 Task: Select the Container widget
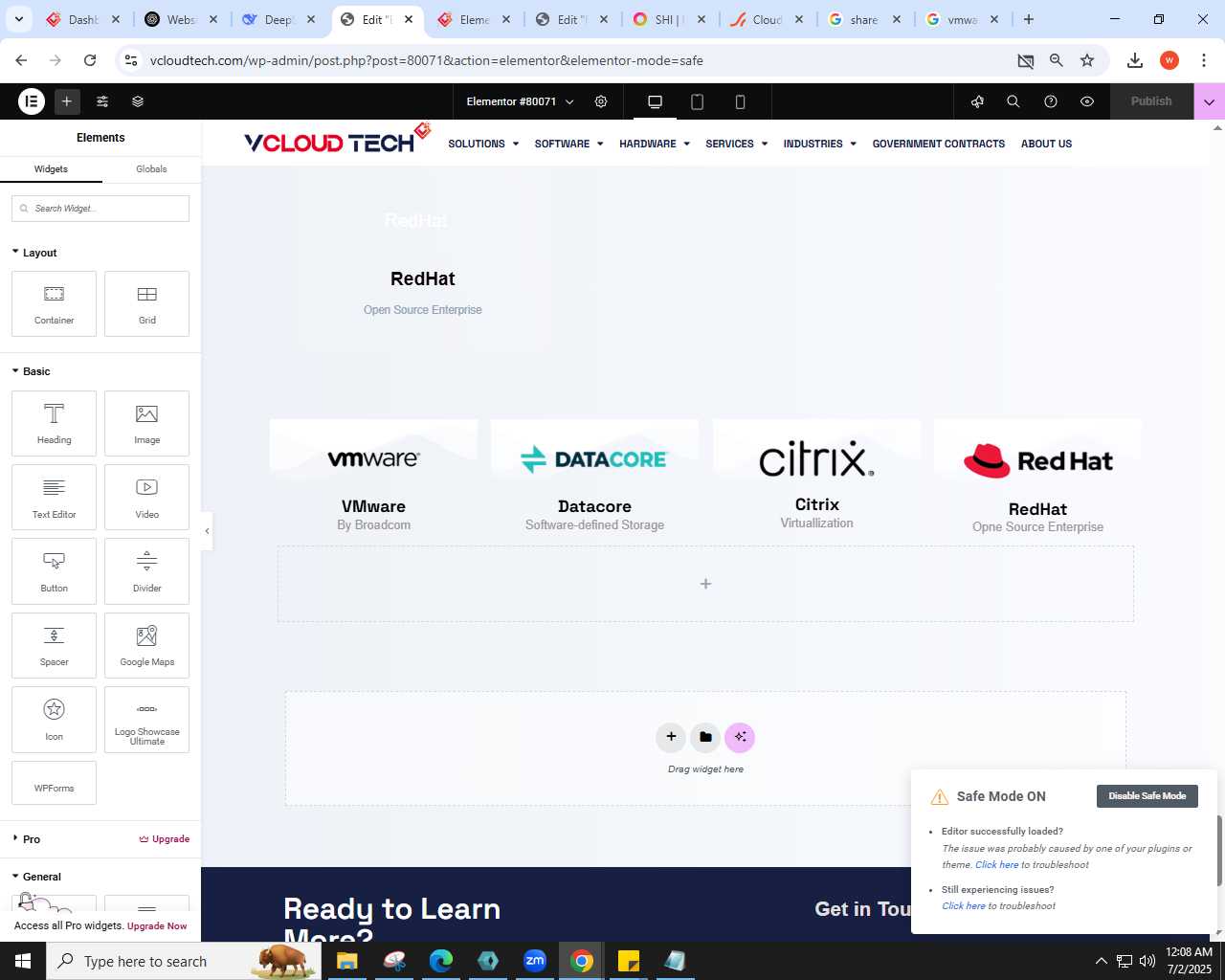point(55,304)
